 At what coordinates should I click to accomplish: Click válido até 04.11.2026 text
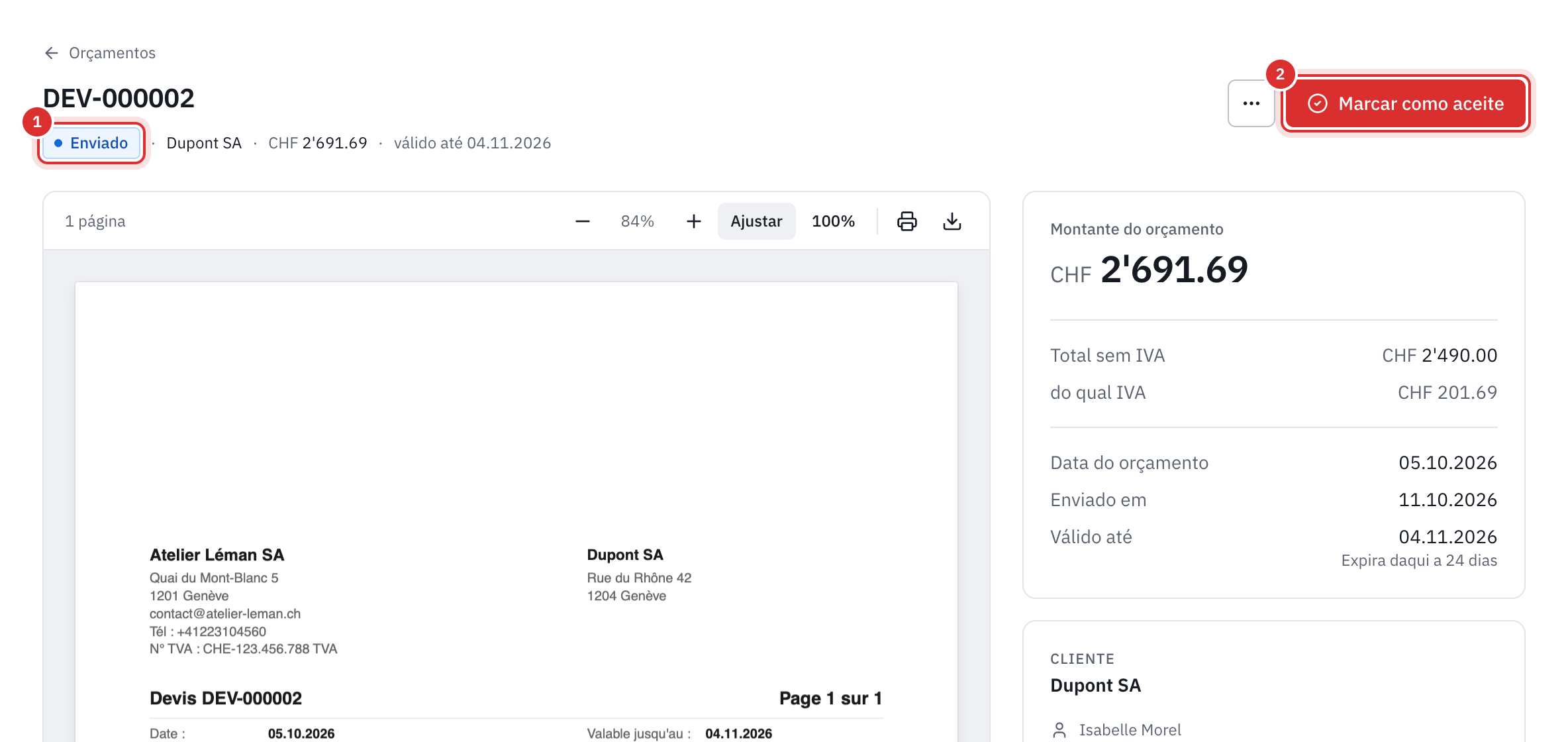tap(472, 143)
